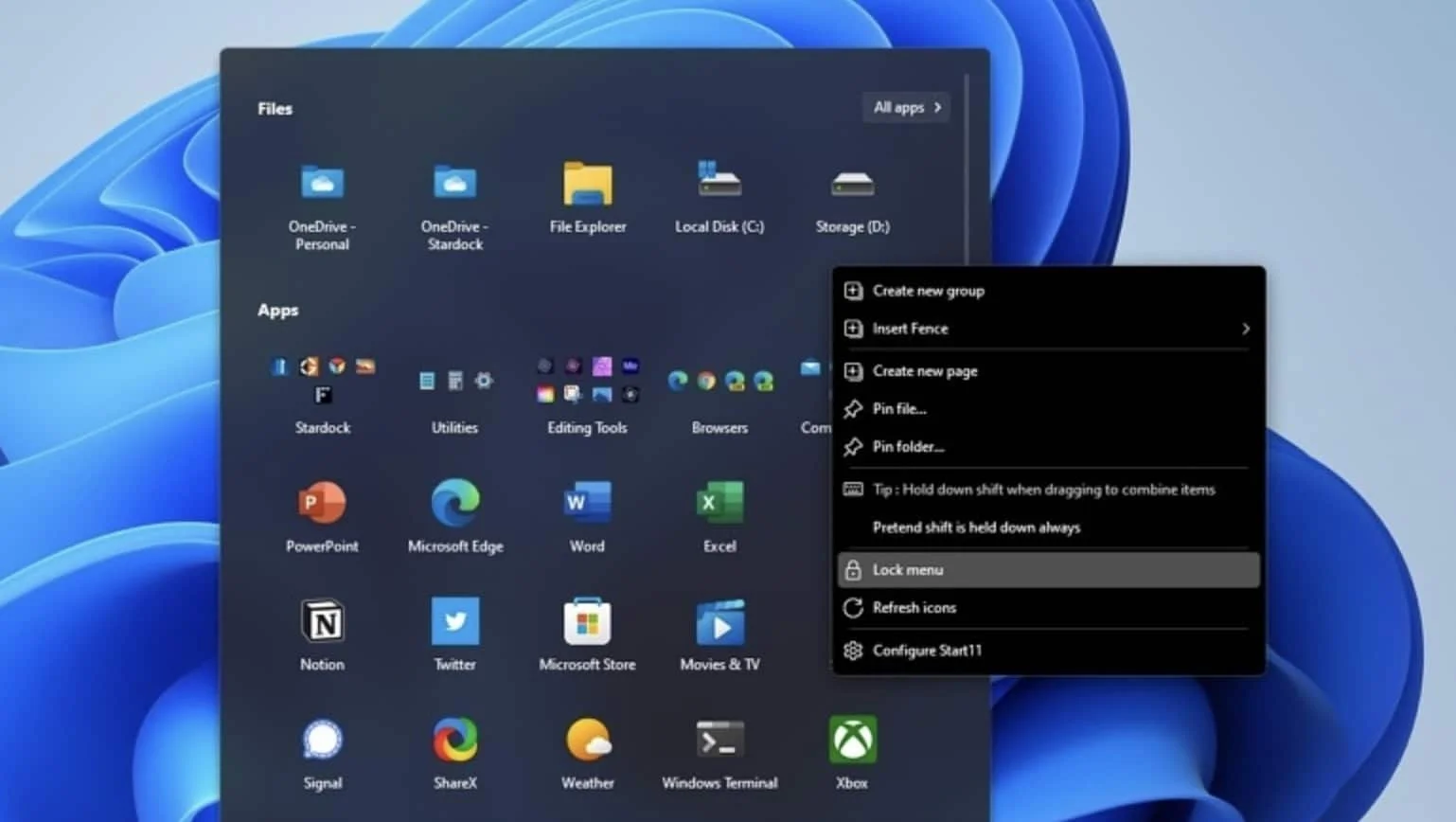Launch Signal
Viewport: 1456px width, 822px height.
click(x=322, y=753)
